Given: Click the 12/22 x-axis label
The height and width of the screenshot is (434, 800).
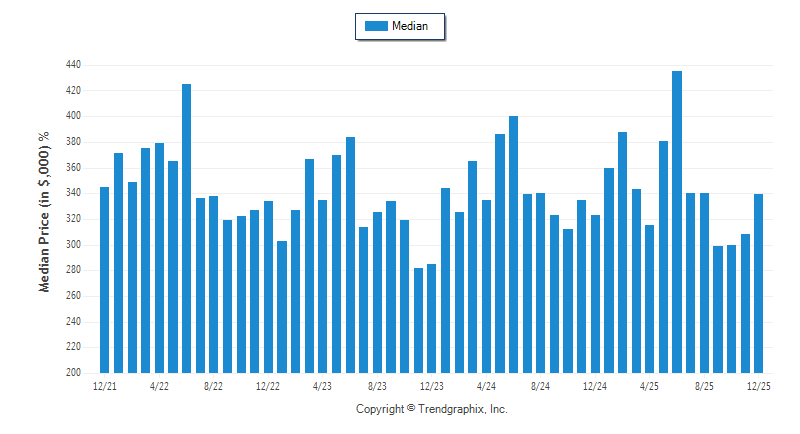Looking at the screenshot, I should pyautogui.click(x=268, y=385).
